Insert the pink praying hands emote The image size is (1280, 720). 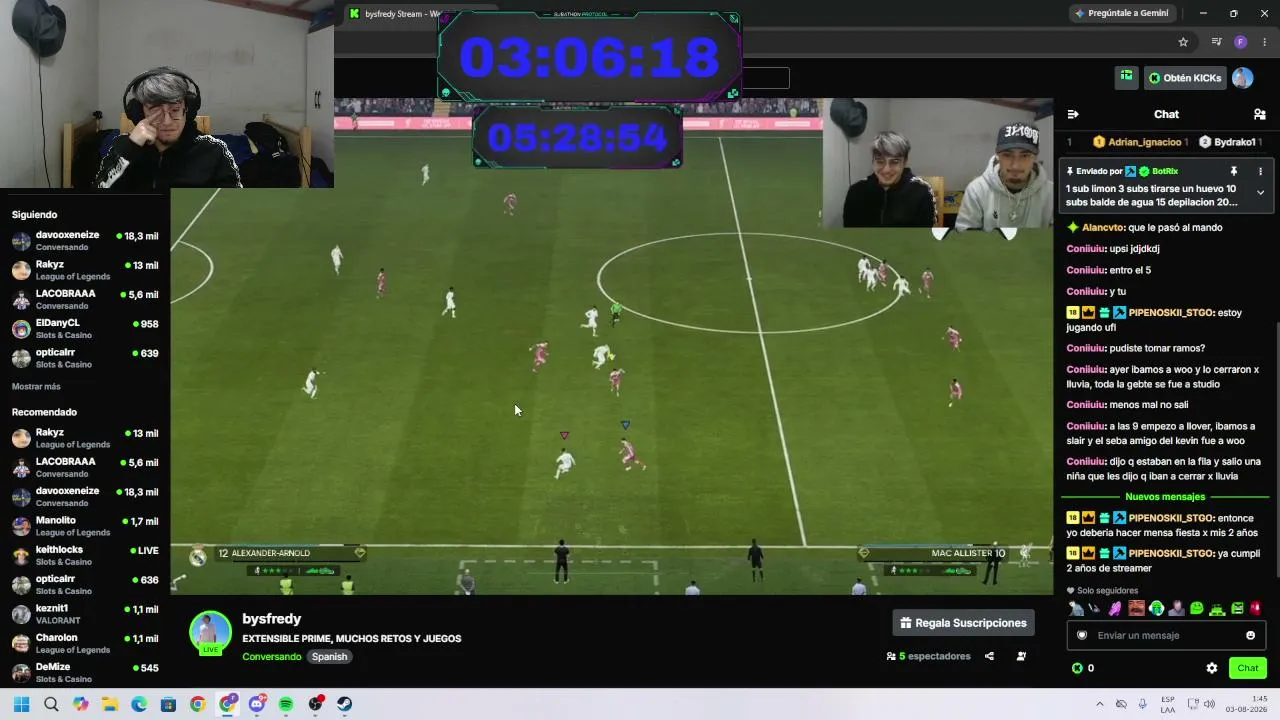1115,608
